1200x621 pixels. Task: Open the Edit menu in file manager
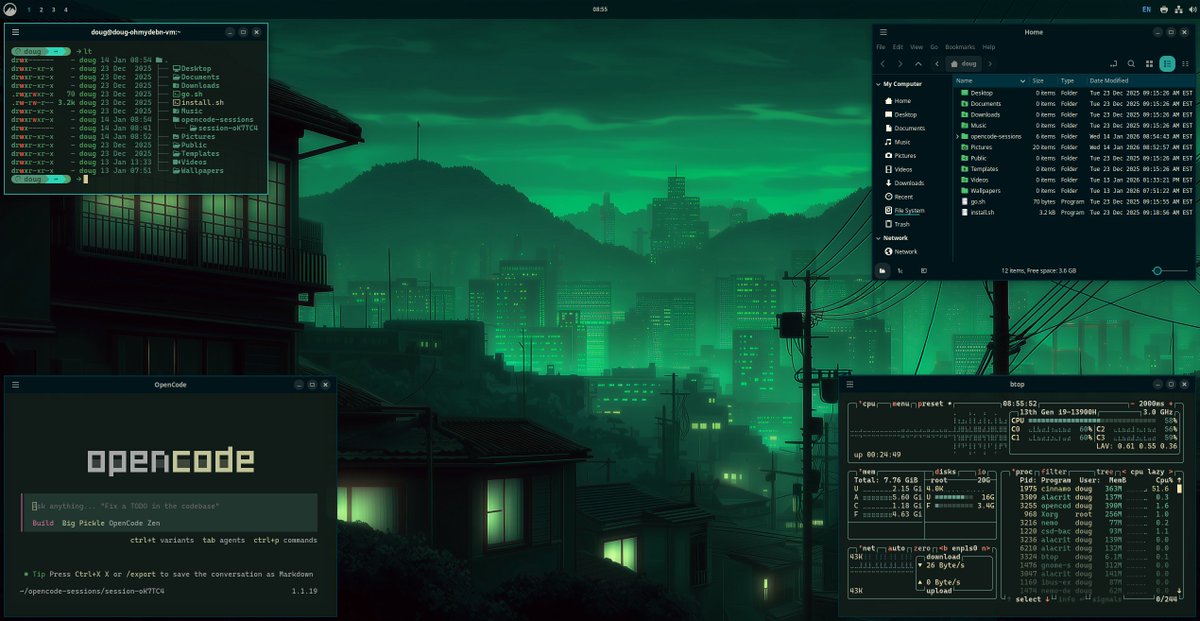[898, 47]
